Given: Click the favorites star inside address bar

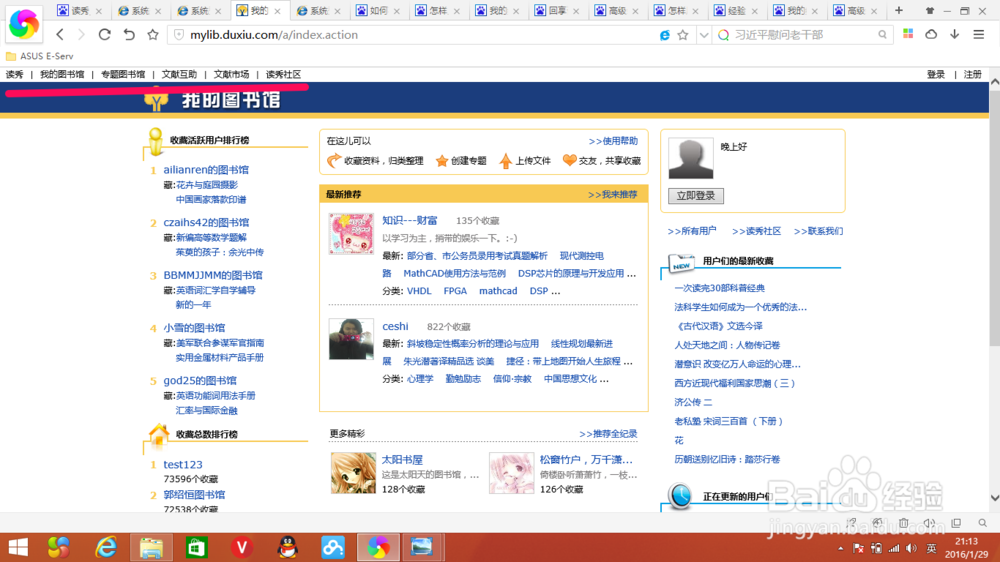Looking at the screenshot, I should click(683, 35).
